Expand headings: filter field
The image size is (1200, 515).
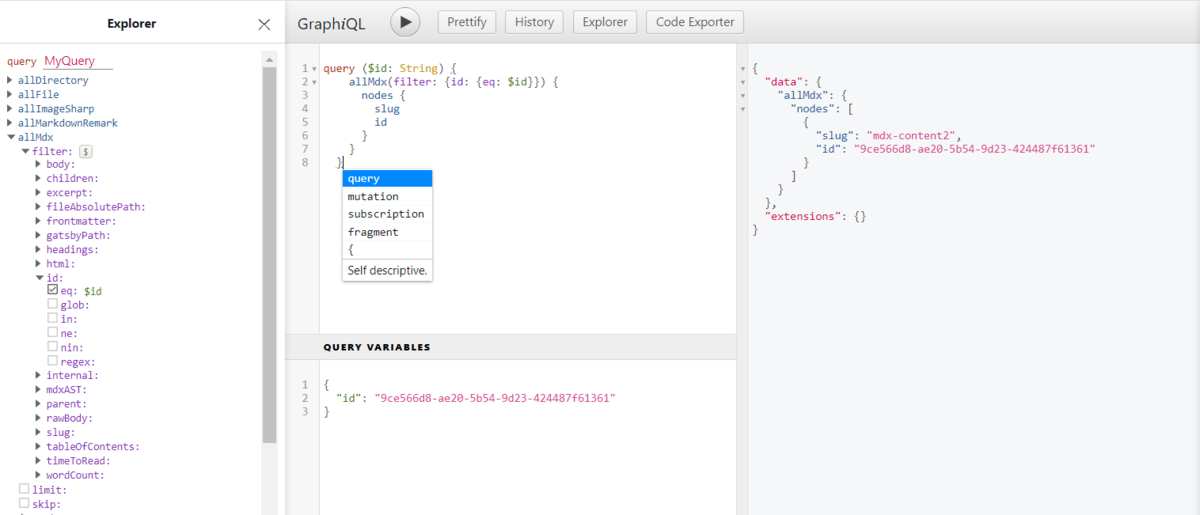click(x=39, y=249)
